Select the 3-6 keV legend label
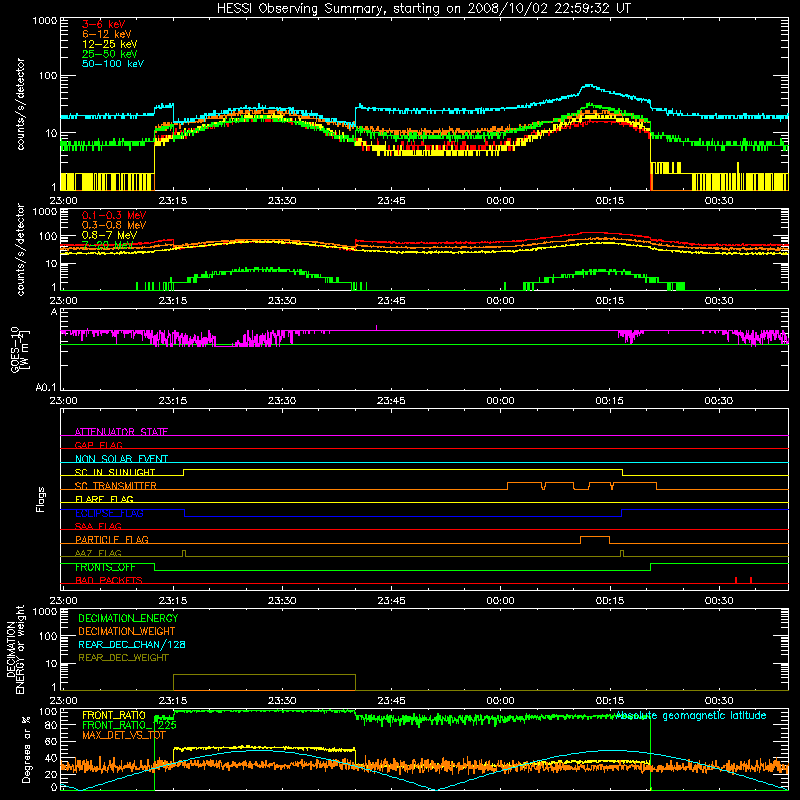Image resolution: width=800 pixels, height=800 pixels. (x=104, y=24)
